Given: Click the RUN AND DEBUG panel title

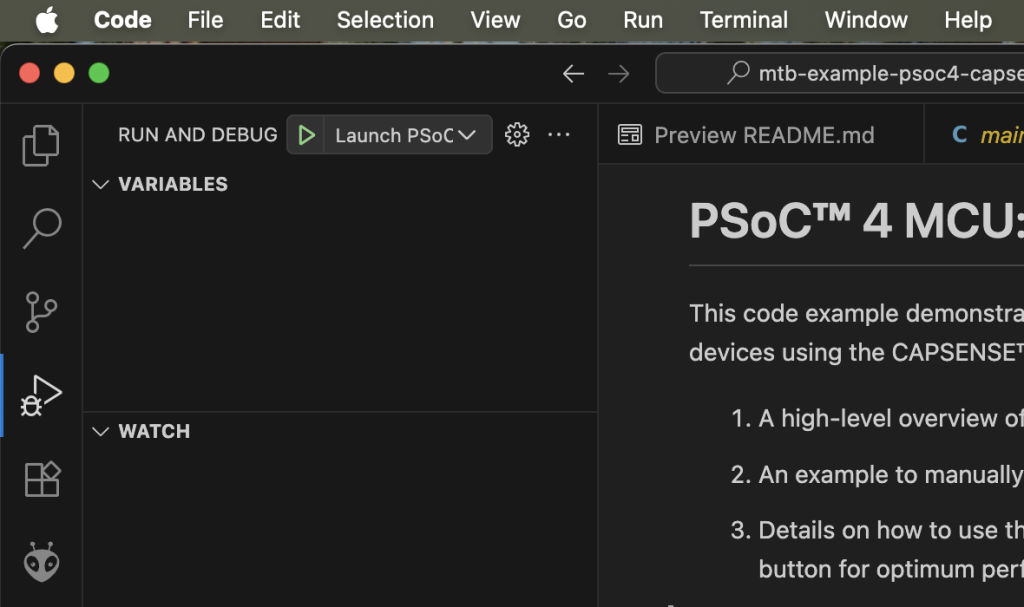Looking at the screenshot, I should click(198, 135).
